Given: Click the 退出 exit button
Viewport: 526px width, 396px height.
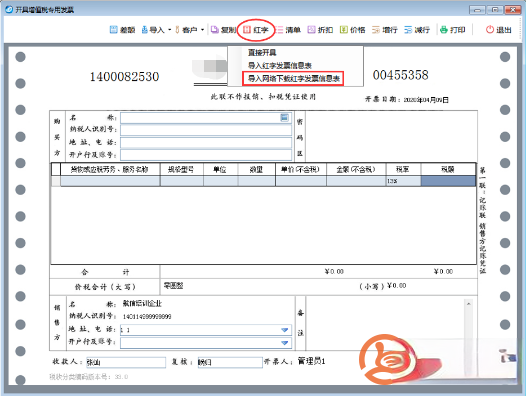Looking at the screenshot, I should coord(499,30).
